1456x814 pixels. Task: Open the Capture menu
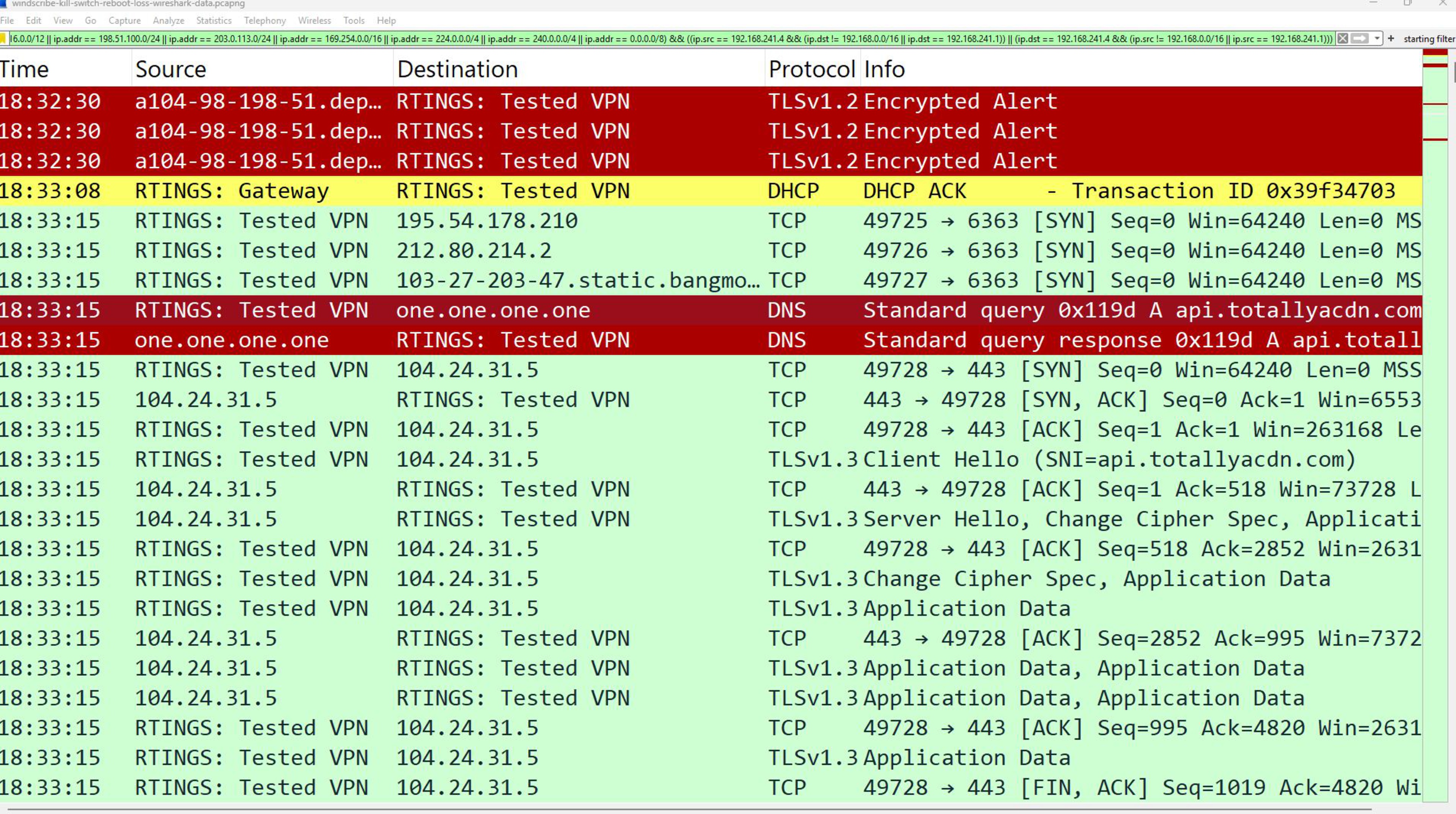(124, 20)
